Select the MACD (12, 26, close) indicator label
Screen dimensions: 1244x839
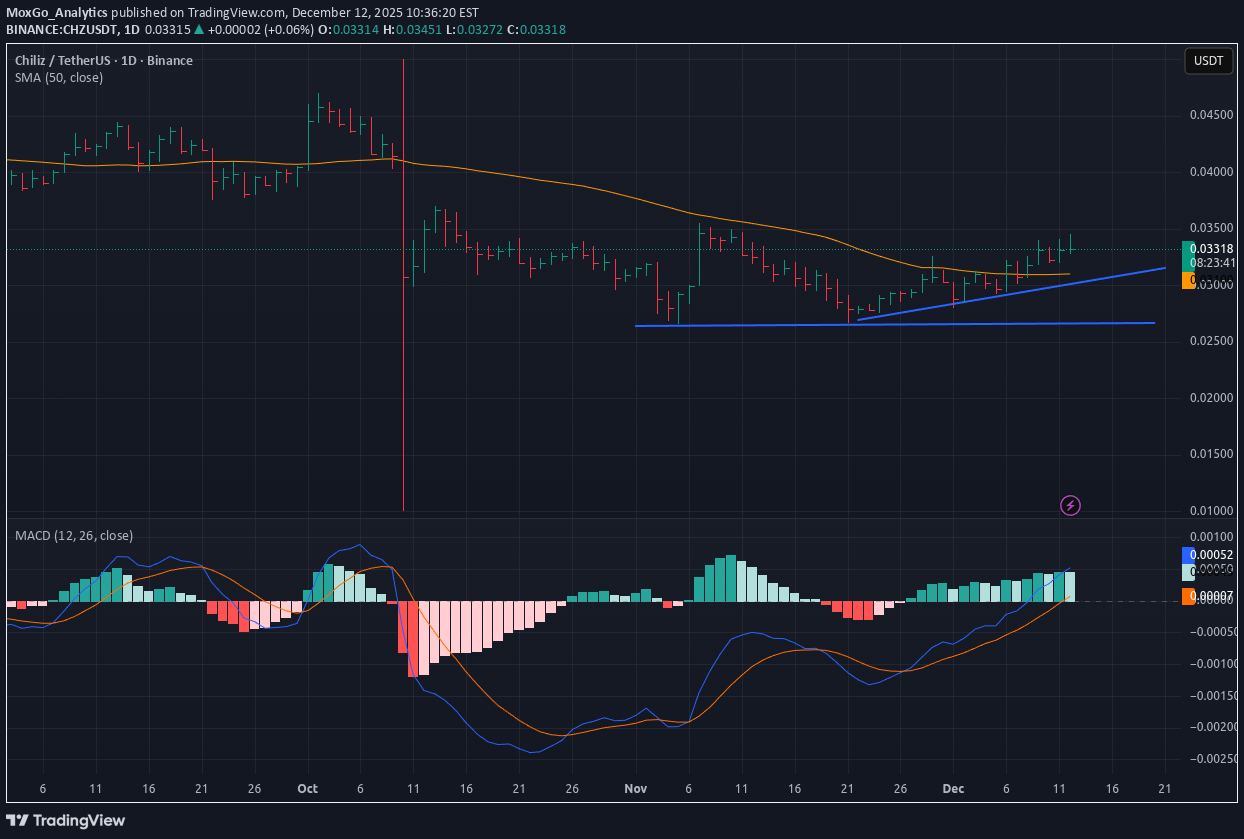click(73, 535)
